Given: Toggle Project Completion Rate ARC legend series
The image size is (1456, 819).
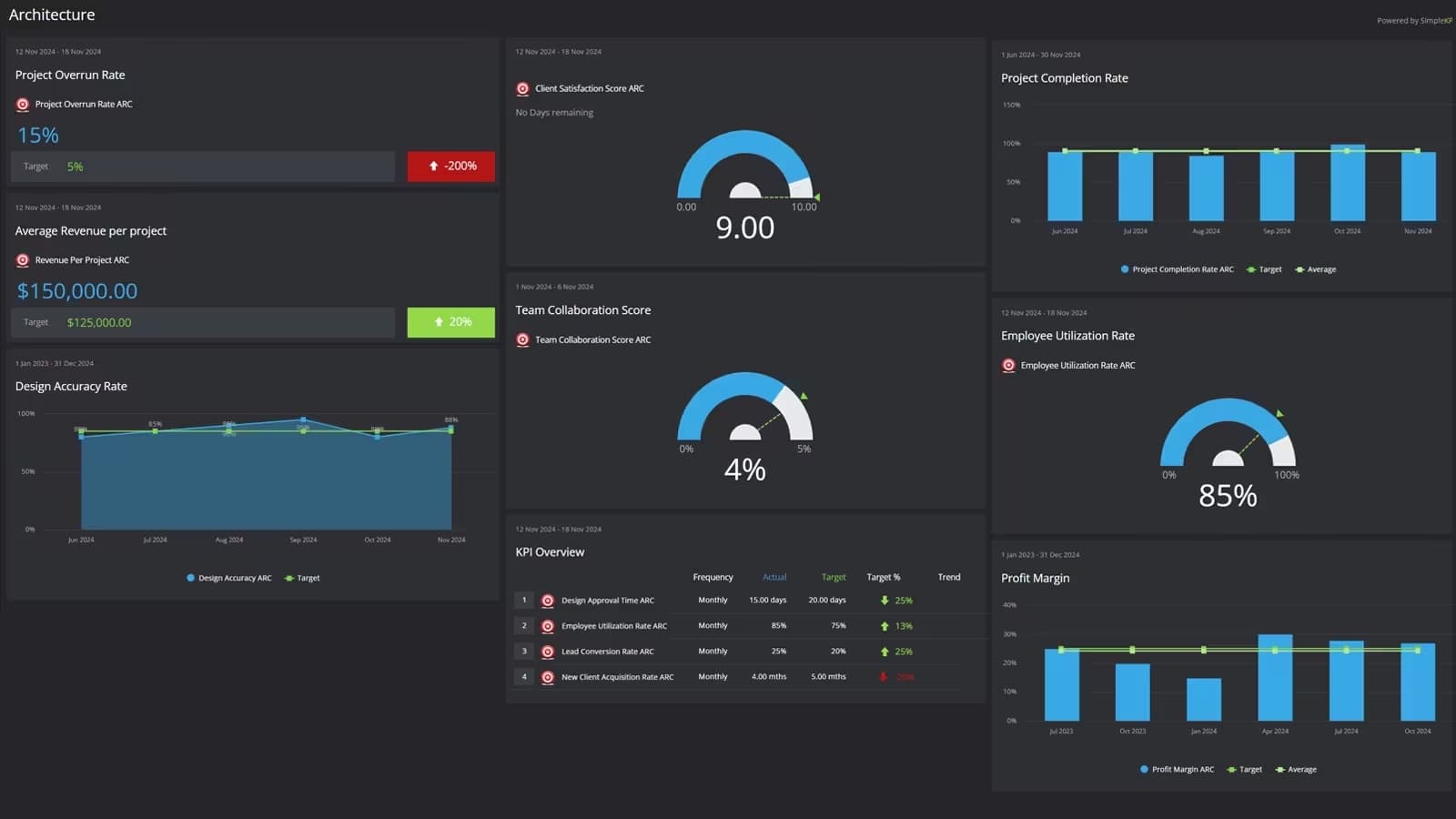Looking at the screenshot, I should pos(1178,269).
